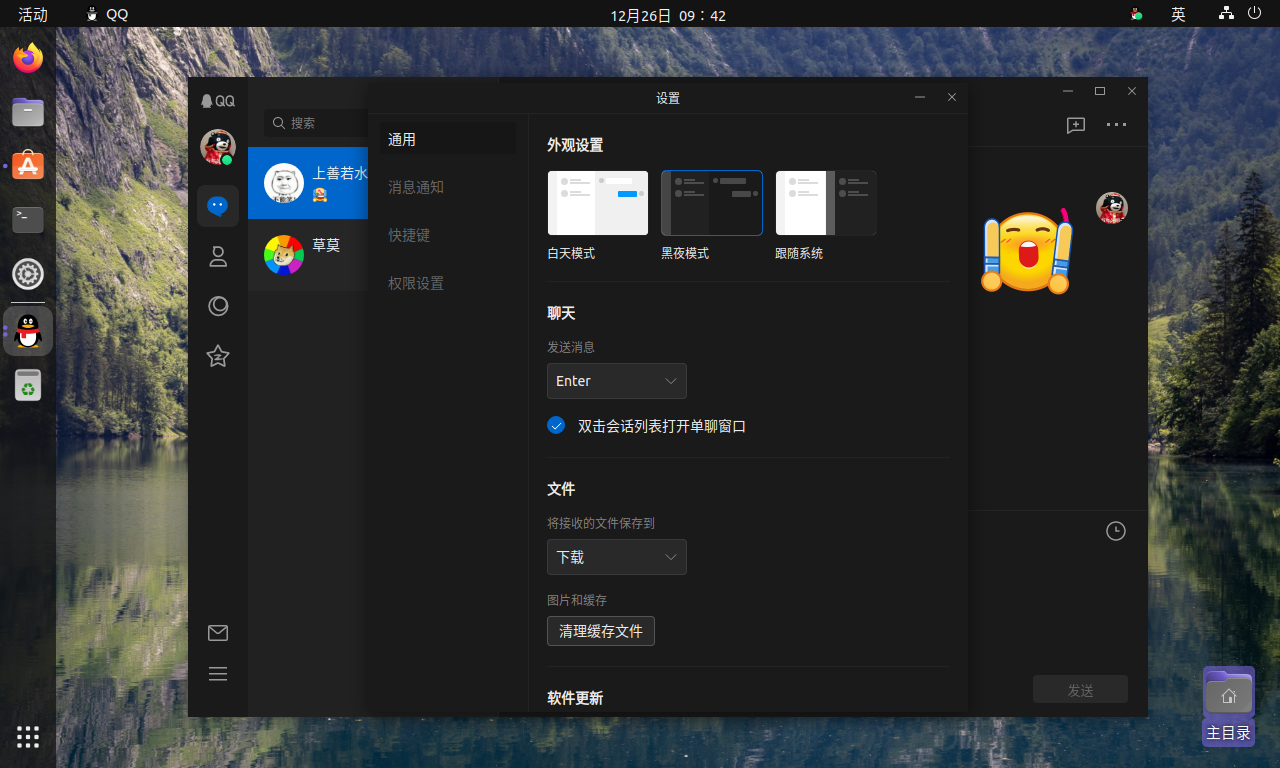The width and height of the screenshot is (1280, 768).
Task: Expand the 下载 file save location dropdown
Action: 616,557
